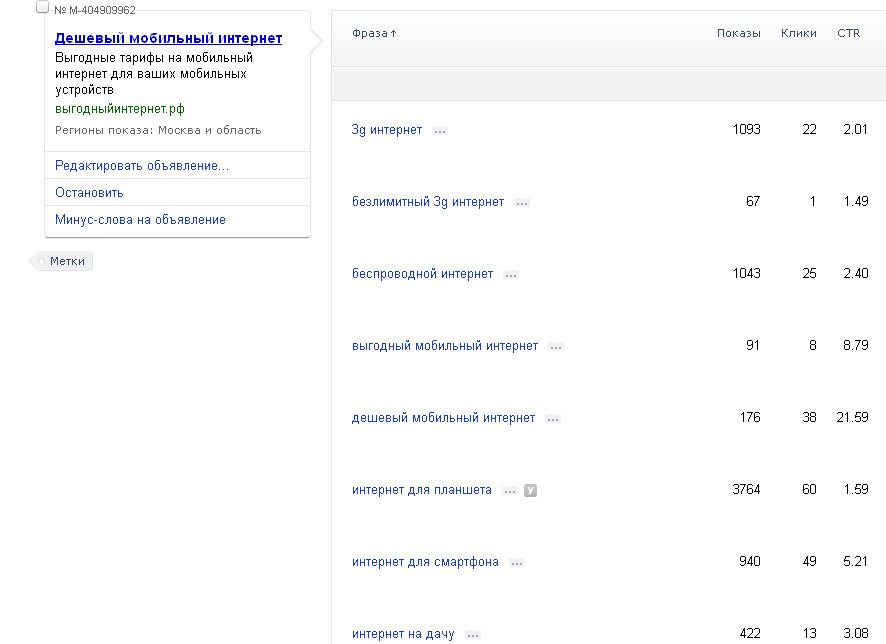The image size is (886, 644).
Task: Tick the checkbox next to ad M-404909962
Action: click(x=42, y=7)
